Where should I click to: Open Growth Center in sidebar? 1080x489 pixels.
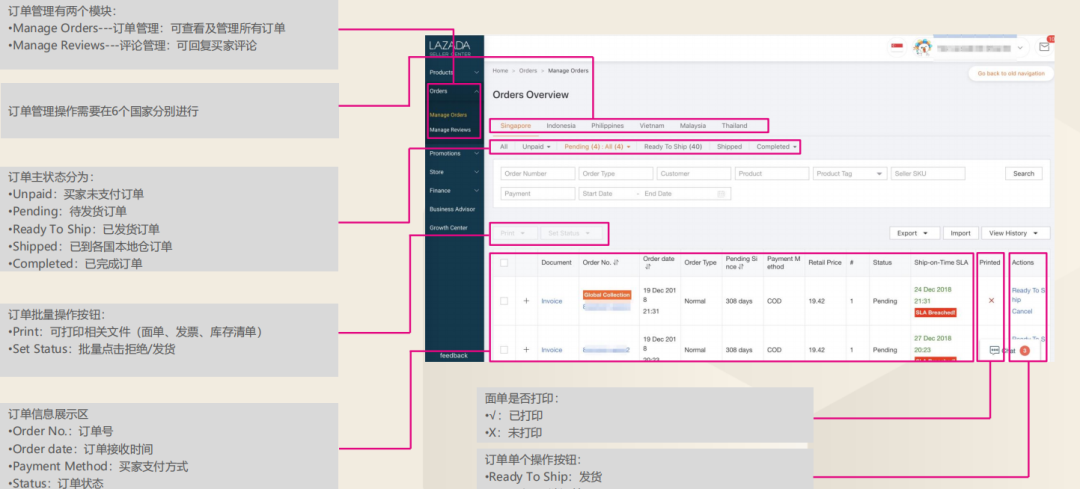[x=448, y=227]
